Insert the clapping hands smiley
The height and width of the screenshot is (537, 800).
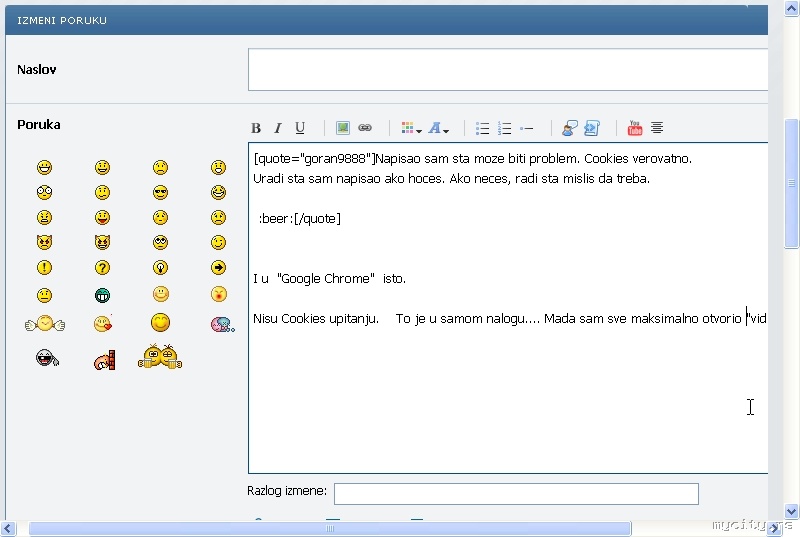45,323
